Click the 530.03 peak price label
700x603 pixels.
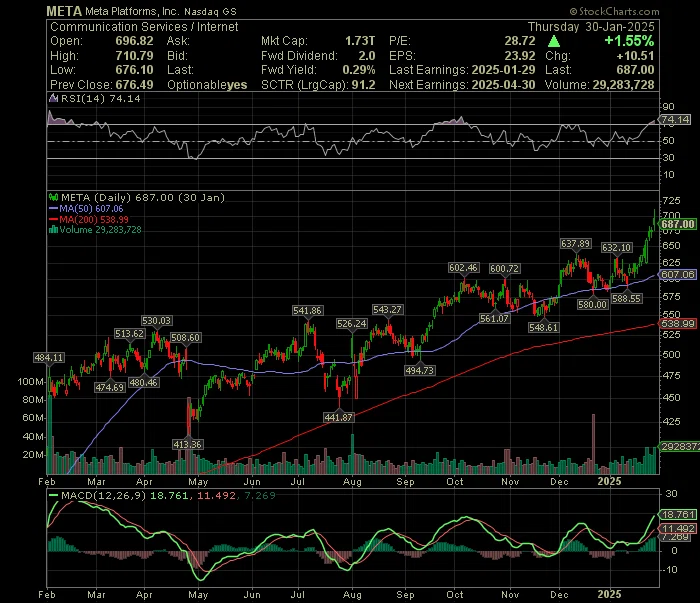pyautogui.click(x=156, y=321)
